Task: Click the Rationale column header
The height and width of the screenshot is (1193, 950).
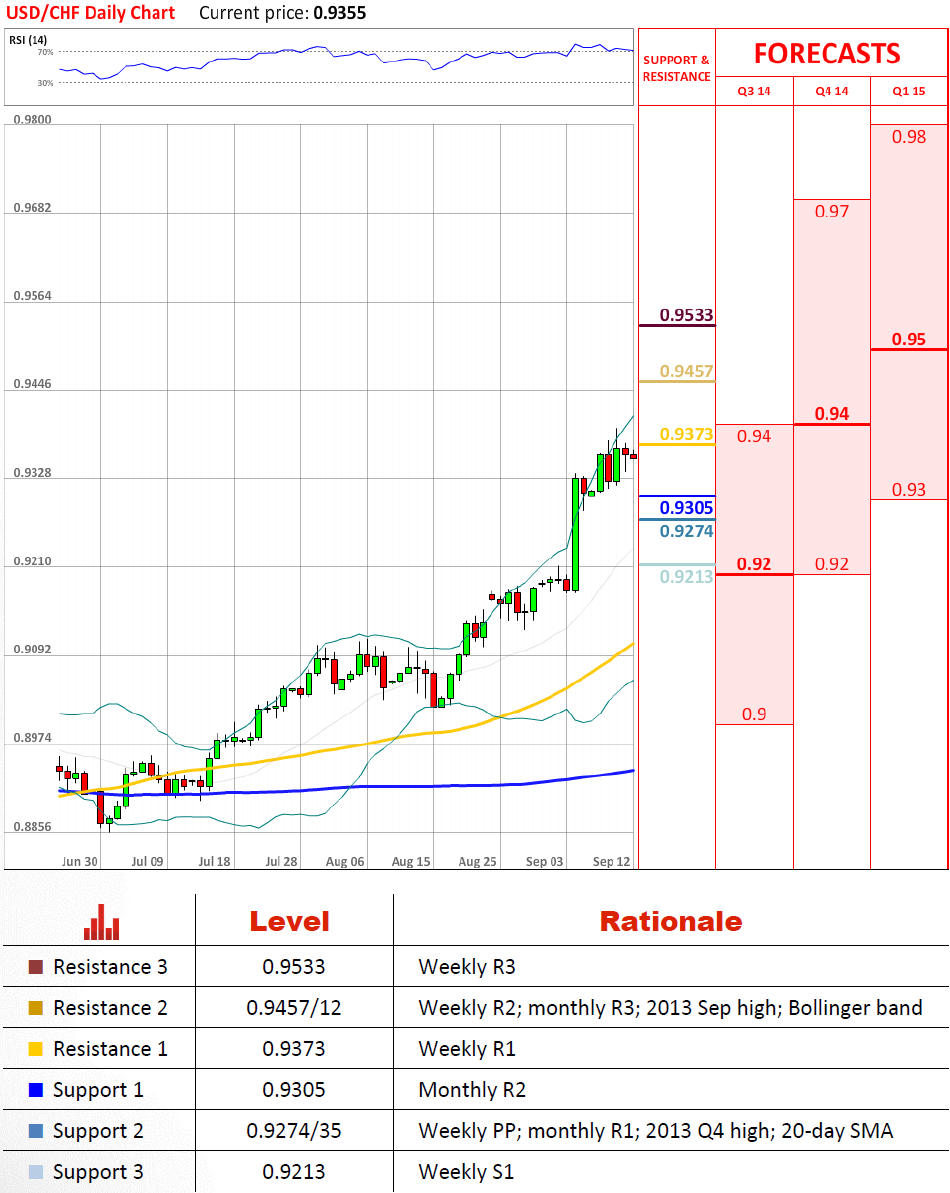Action: (671, 922)
